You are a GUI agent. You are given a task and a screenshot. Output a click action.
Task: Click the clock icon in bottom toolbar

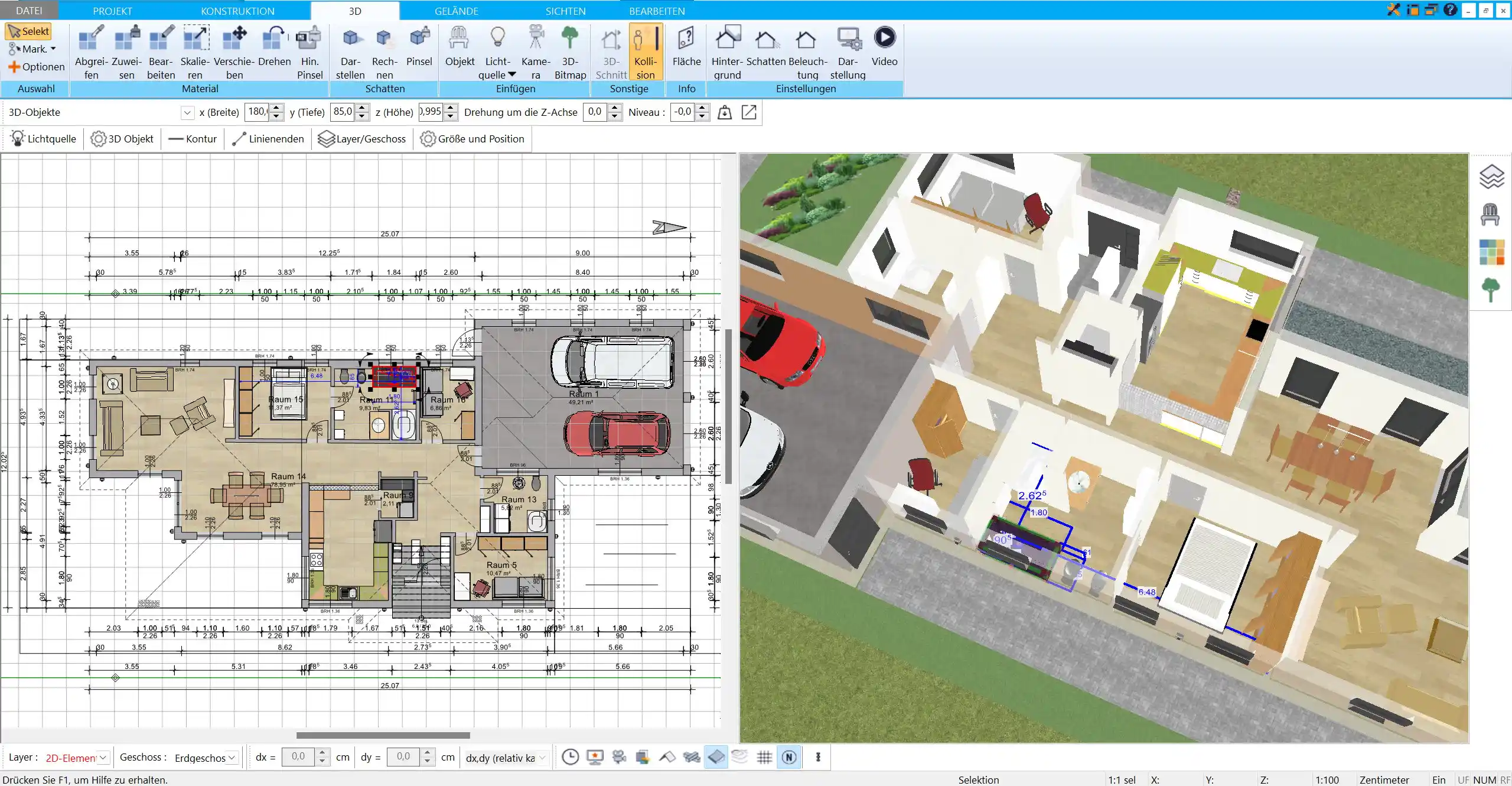tap(570, 757)
